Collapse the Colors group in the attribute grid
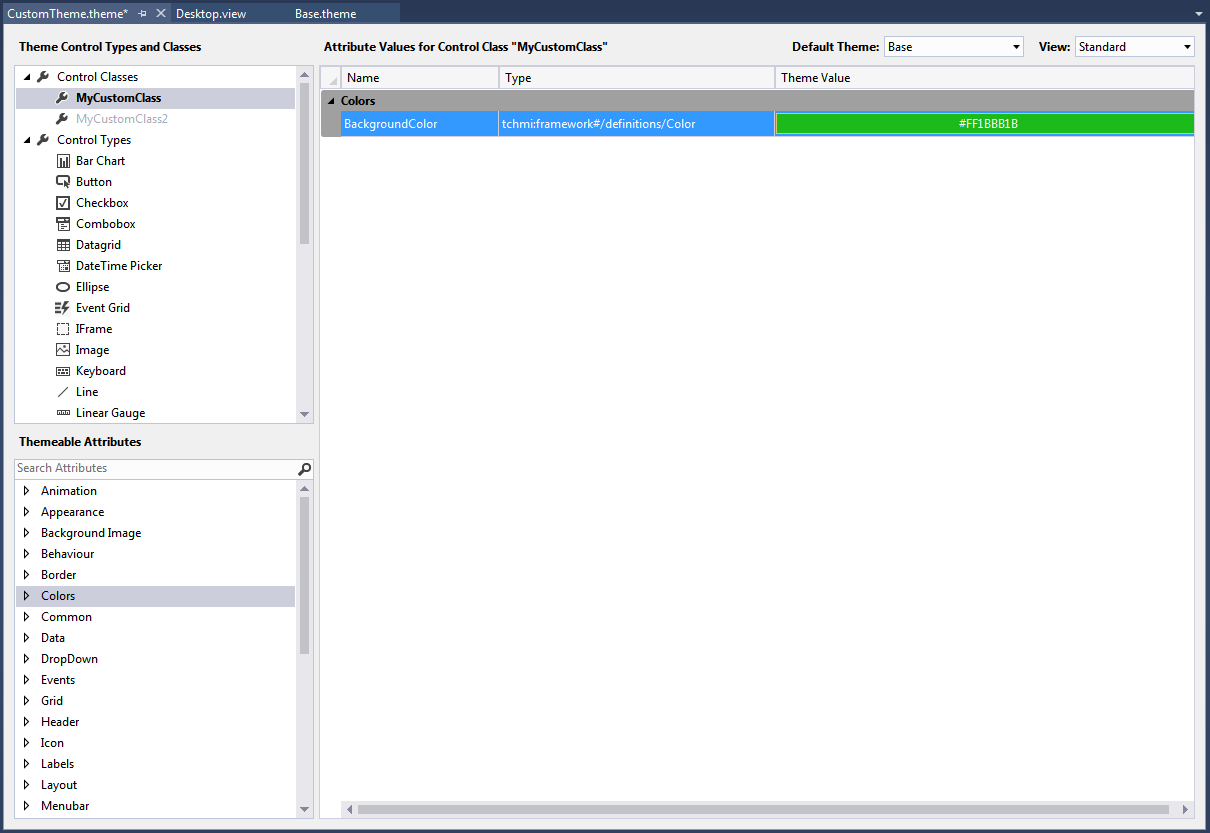The width and height of the screenshot is (1210, 833). tap(331, 101)
